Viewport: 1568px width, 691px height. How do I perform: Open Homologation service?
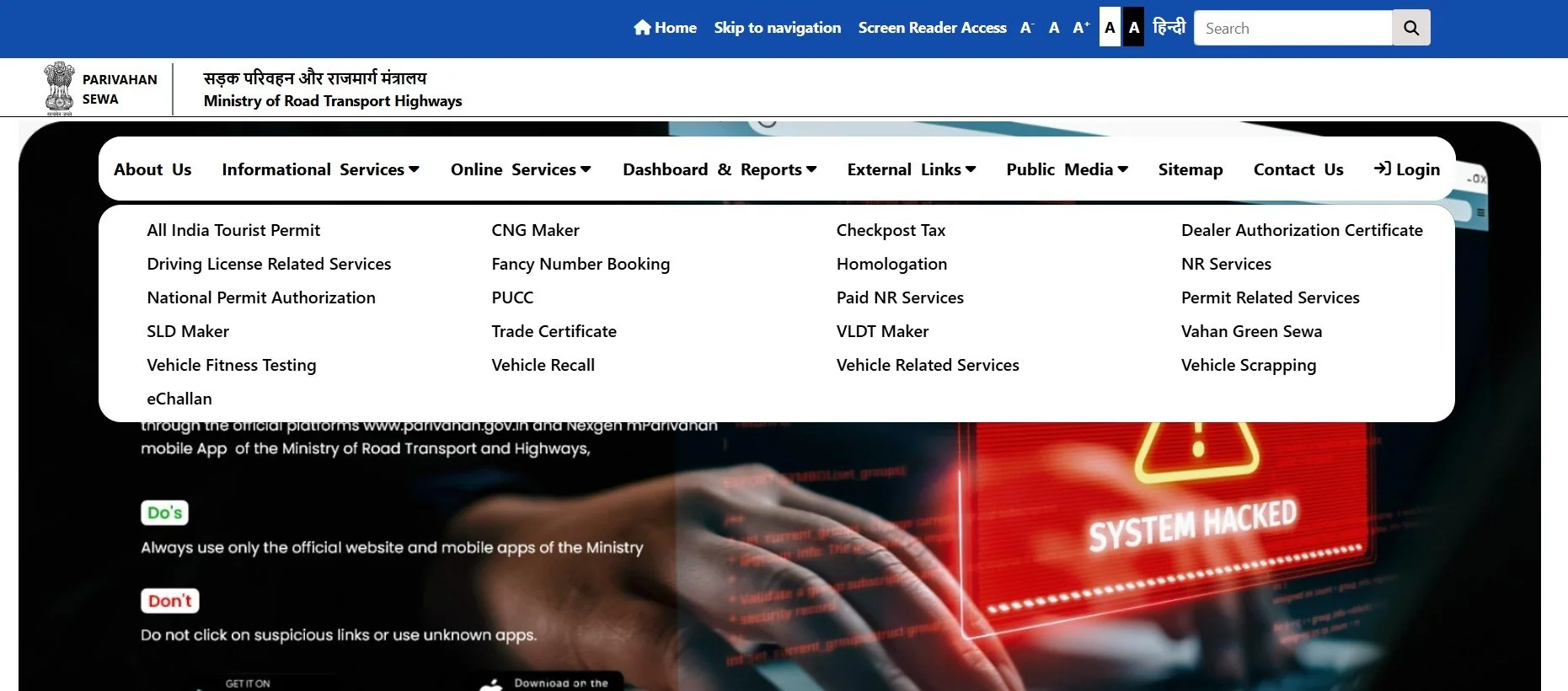pos(891,264)
